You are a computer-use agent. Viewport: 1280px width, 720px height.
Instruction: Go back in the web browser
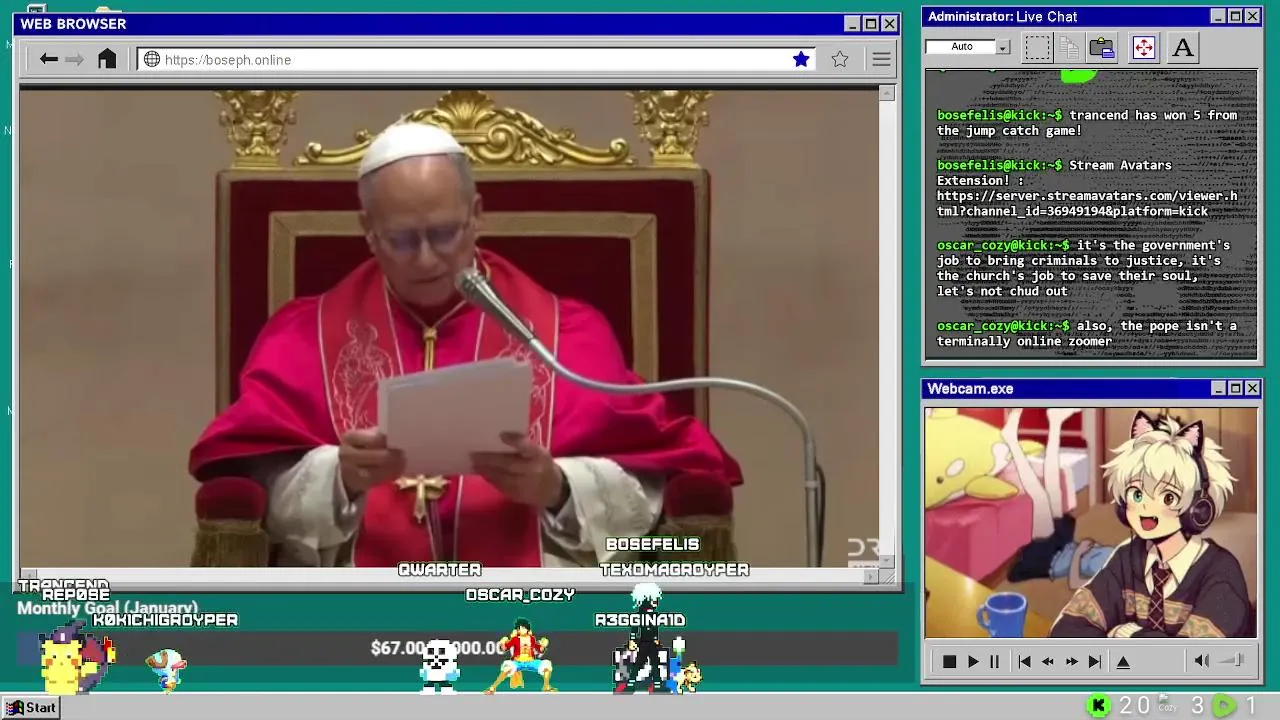tap(48, 59)
